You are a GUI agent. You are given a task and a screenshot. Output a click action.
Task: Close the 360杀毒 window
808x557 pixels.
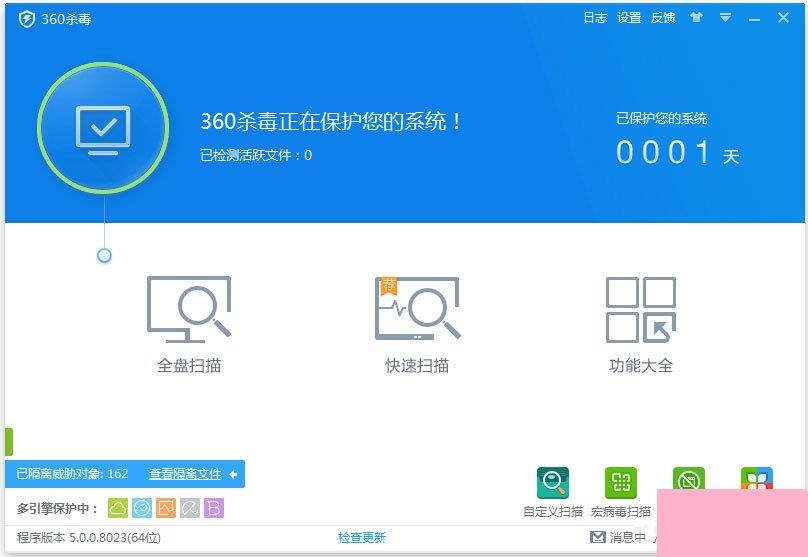tap(783, 18)
